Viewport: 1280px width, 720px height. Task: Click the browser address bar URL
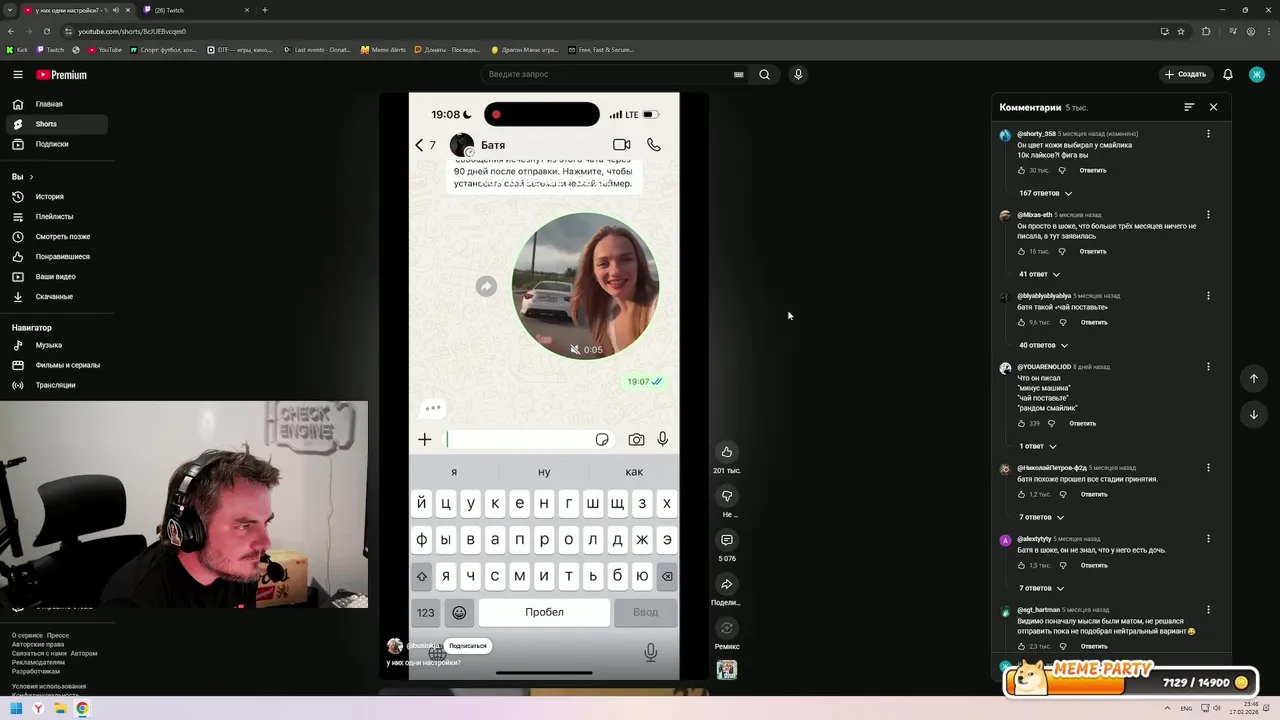tap(132, 31)
